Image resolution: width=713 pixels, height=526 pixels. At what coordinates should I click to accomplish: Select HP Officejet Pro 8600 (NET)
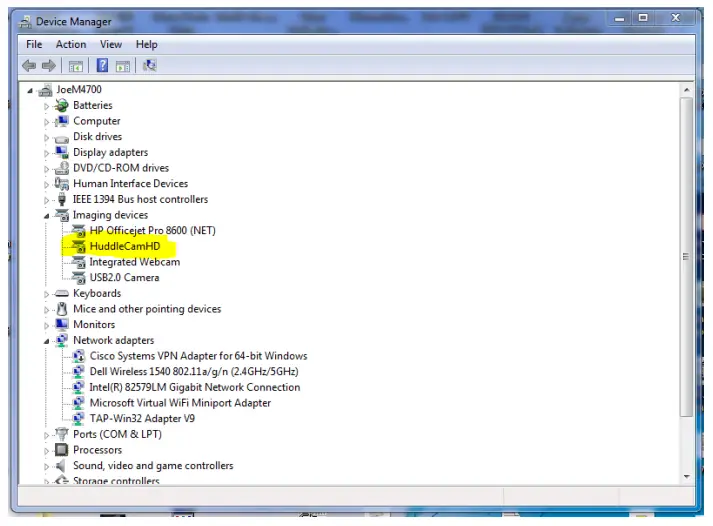152,230
